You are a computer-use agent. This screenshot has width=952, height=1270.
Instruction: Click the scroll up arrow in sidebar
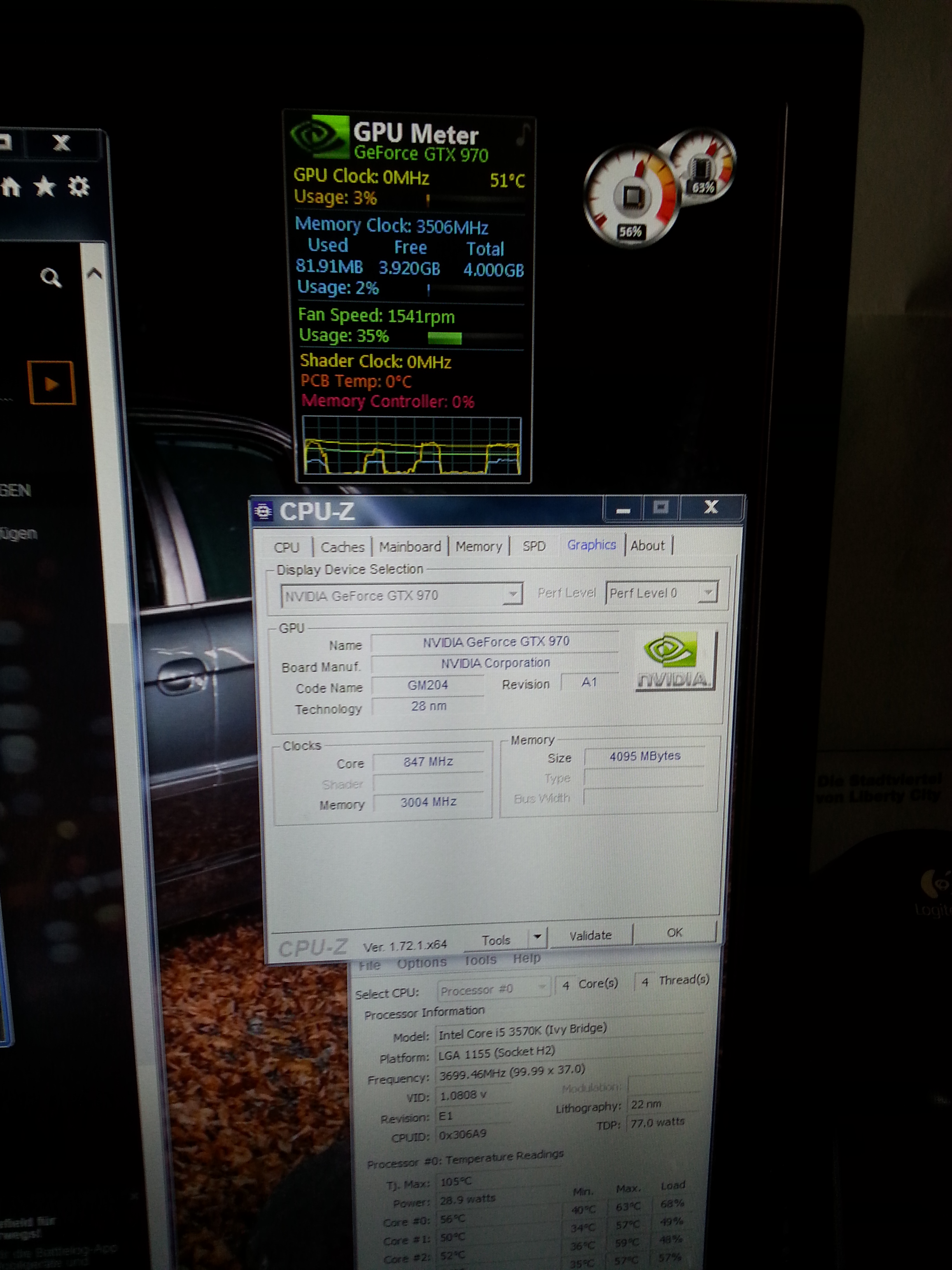point(94,274)
